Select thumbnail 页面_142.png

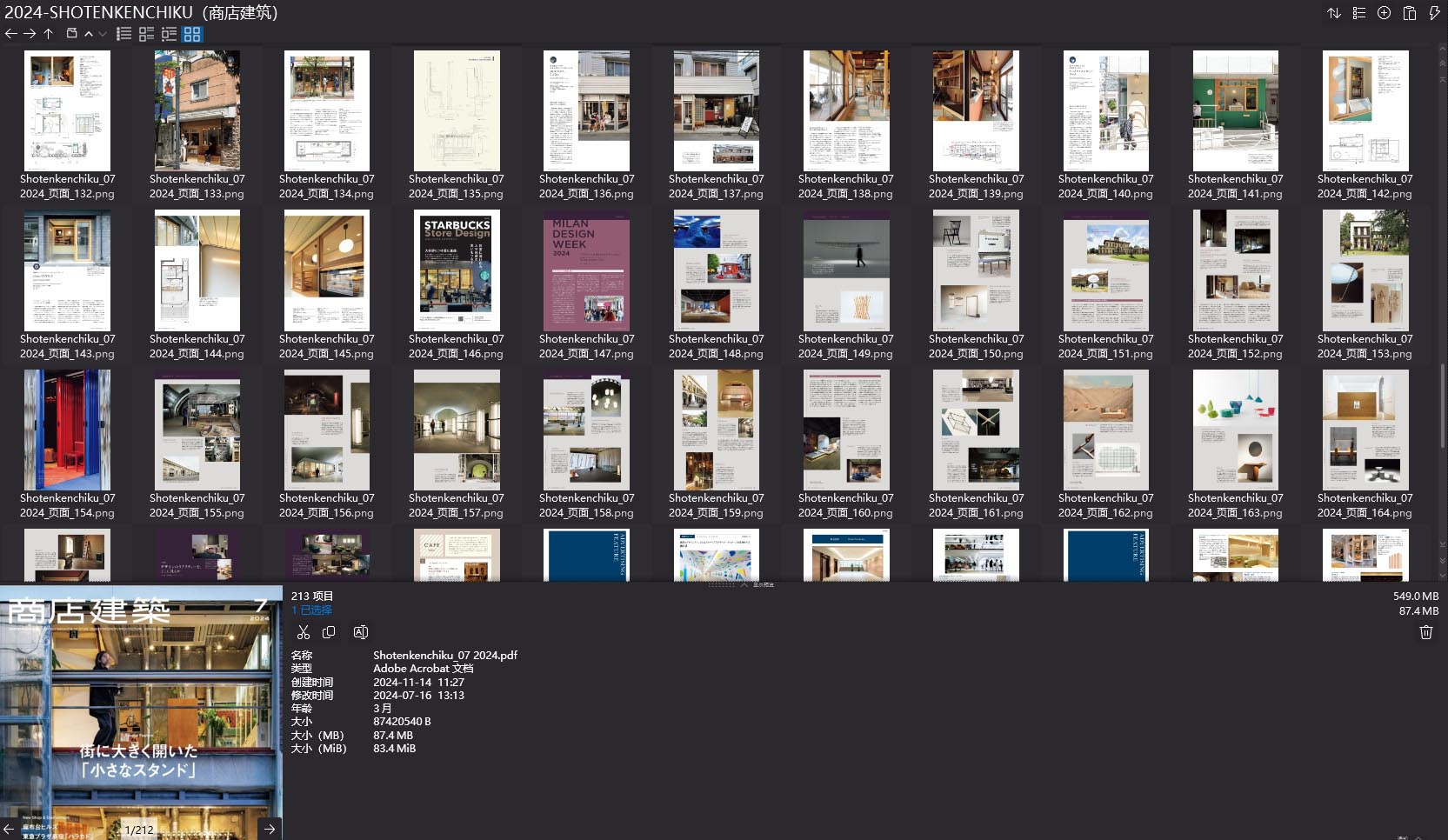(1365, 110)
